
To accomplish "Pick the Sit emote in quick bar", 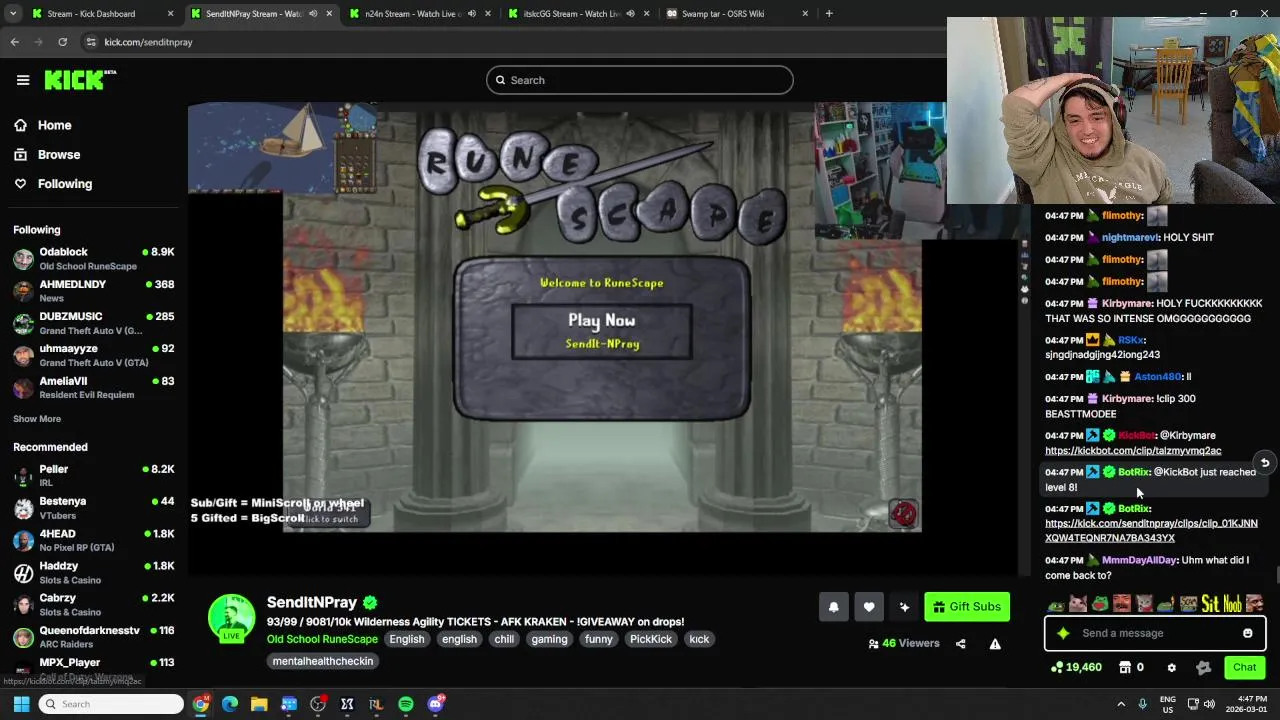I will click(1210, 604).
